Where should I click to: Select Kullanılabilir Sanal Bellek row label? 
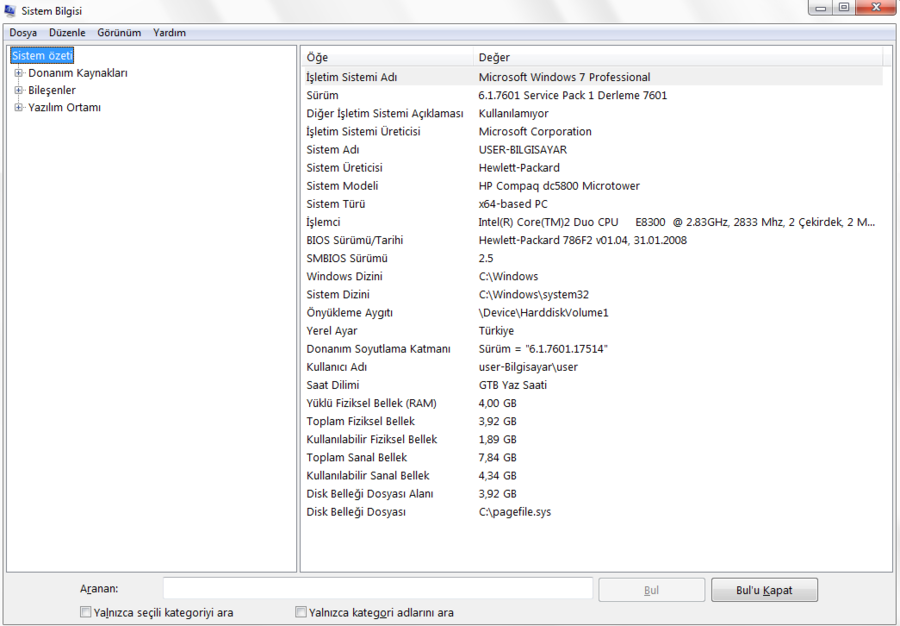coord(367,476)
